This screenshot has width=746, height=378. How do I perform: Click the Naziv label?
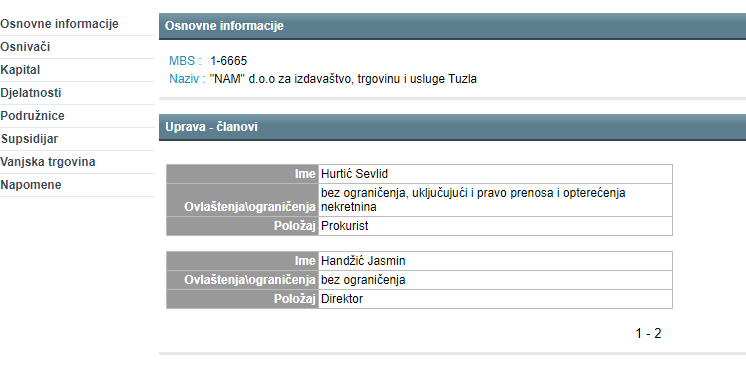187,78
